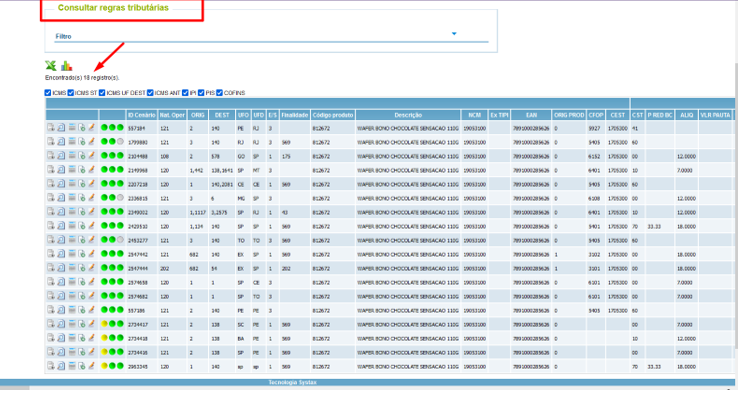Click the CEST column header

[618, 115]
